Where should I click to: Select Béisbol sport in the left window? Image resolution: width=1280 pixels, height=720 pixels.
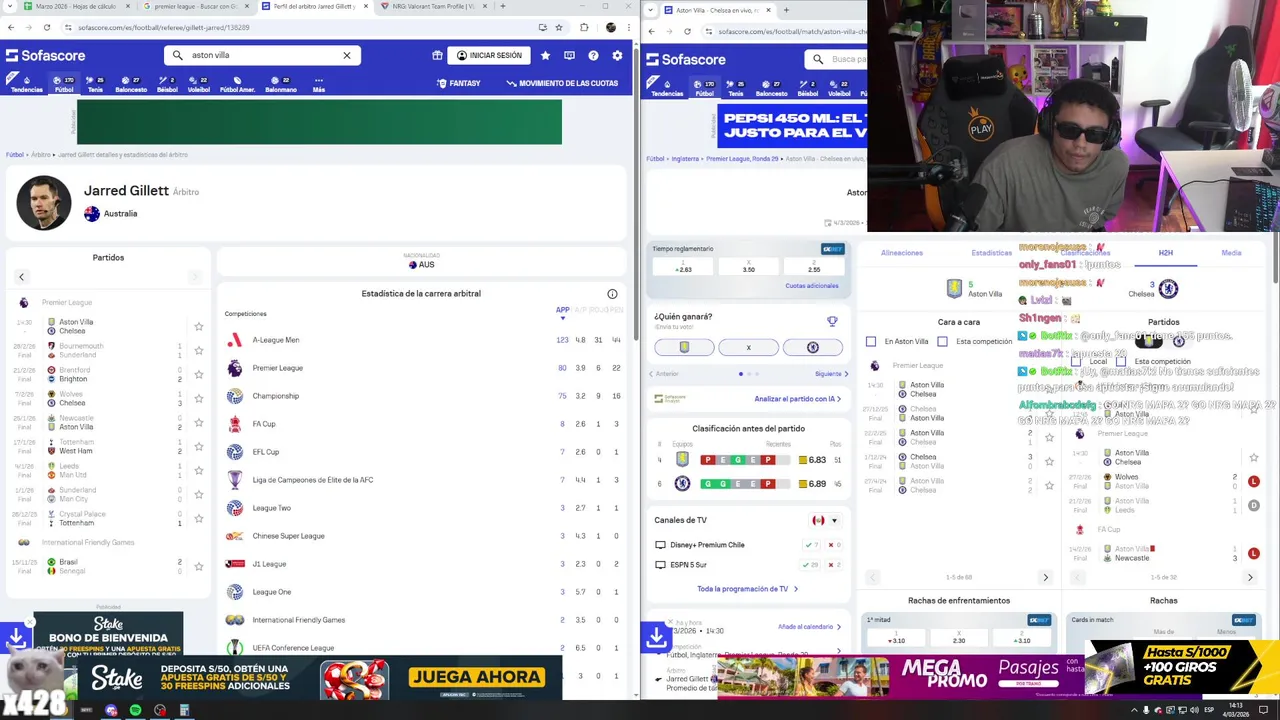[167, 84]
